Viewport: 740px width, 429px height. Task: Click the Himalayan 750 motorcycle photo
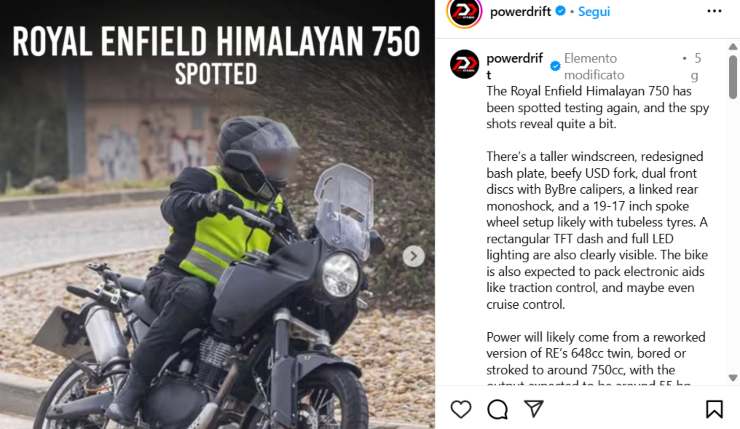point(217,255)
